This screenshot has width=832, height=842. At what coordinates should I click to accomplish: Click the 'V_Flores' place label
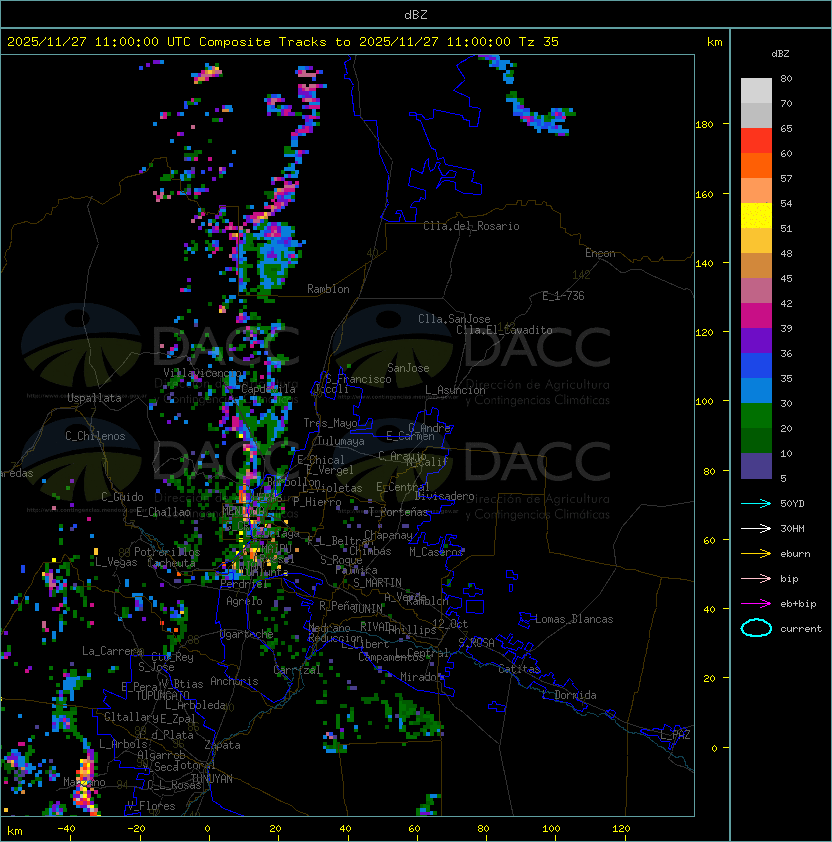151,806
